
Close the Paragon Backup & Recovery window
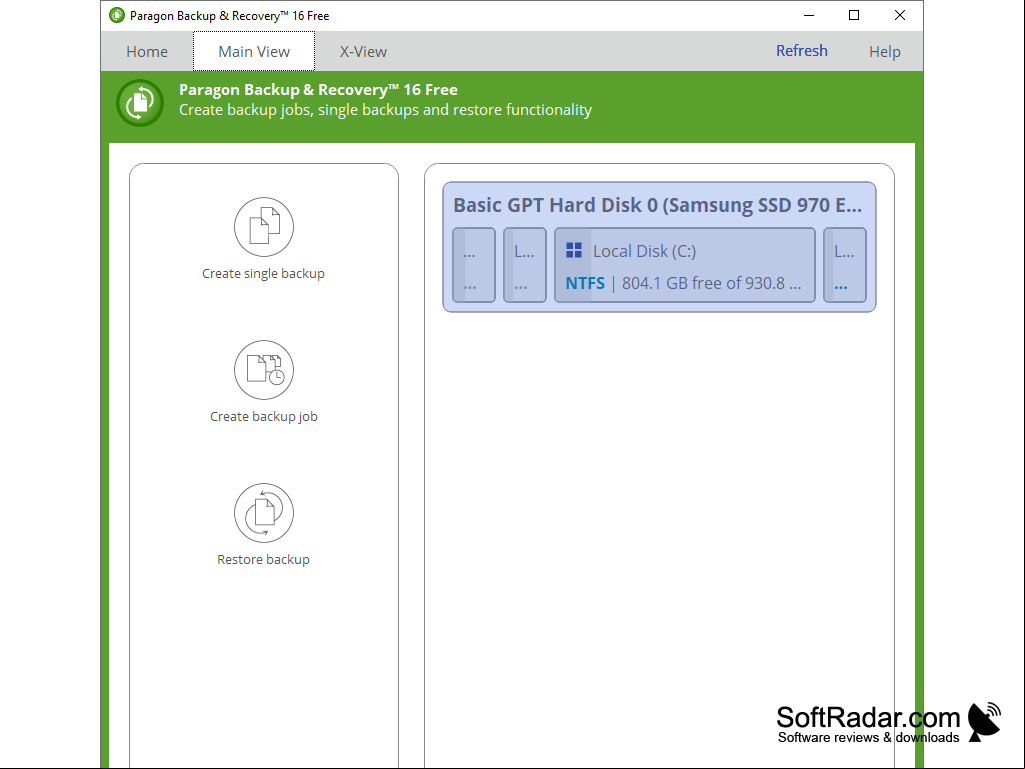(899, 15)
